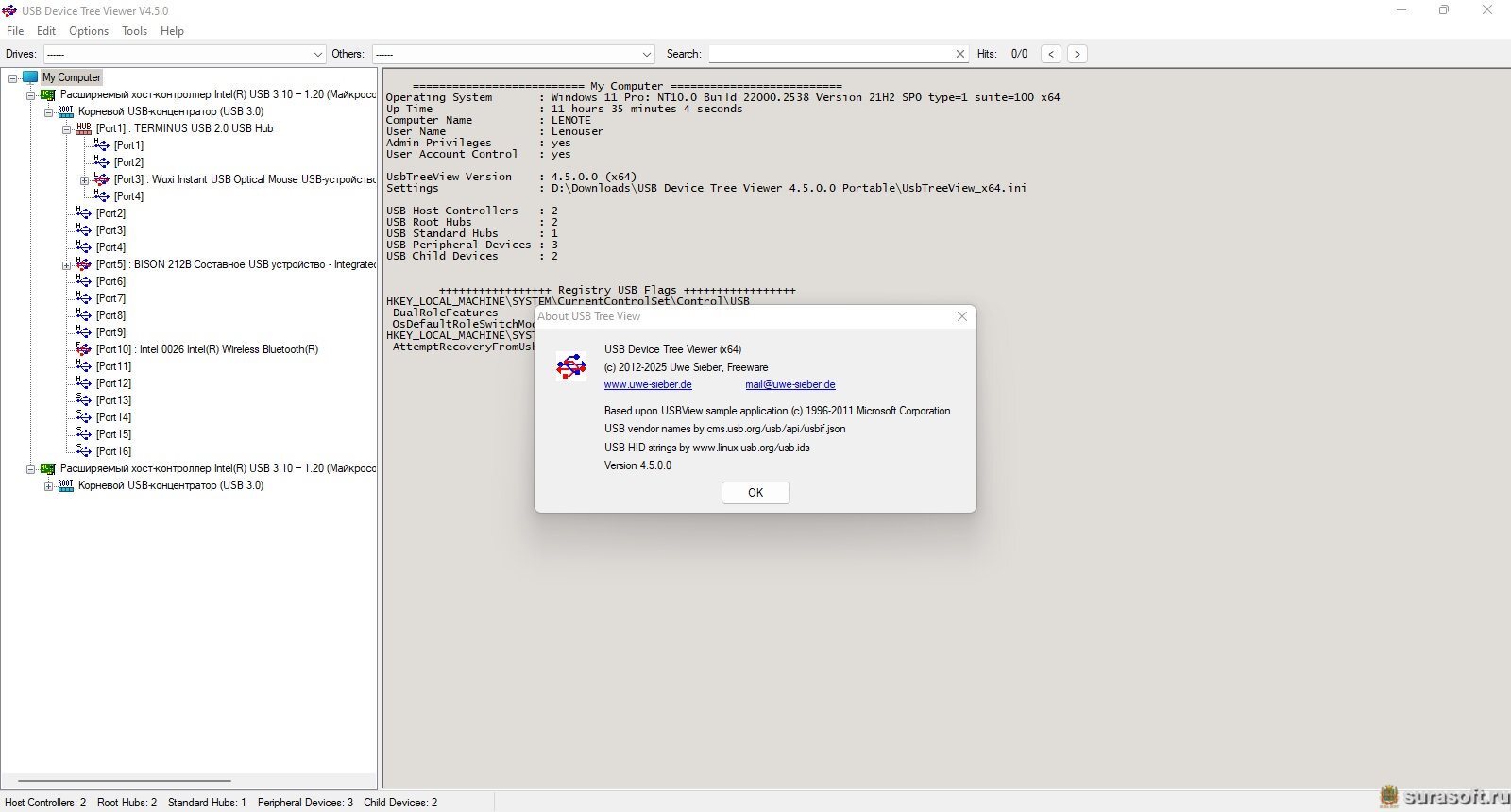Go to next search hit
The width and height of the screenshot is (1511, 812).
pyautogui.click(x=1078, y=54)
